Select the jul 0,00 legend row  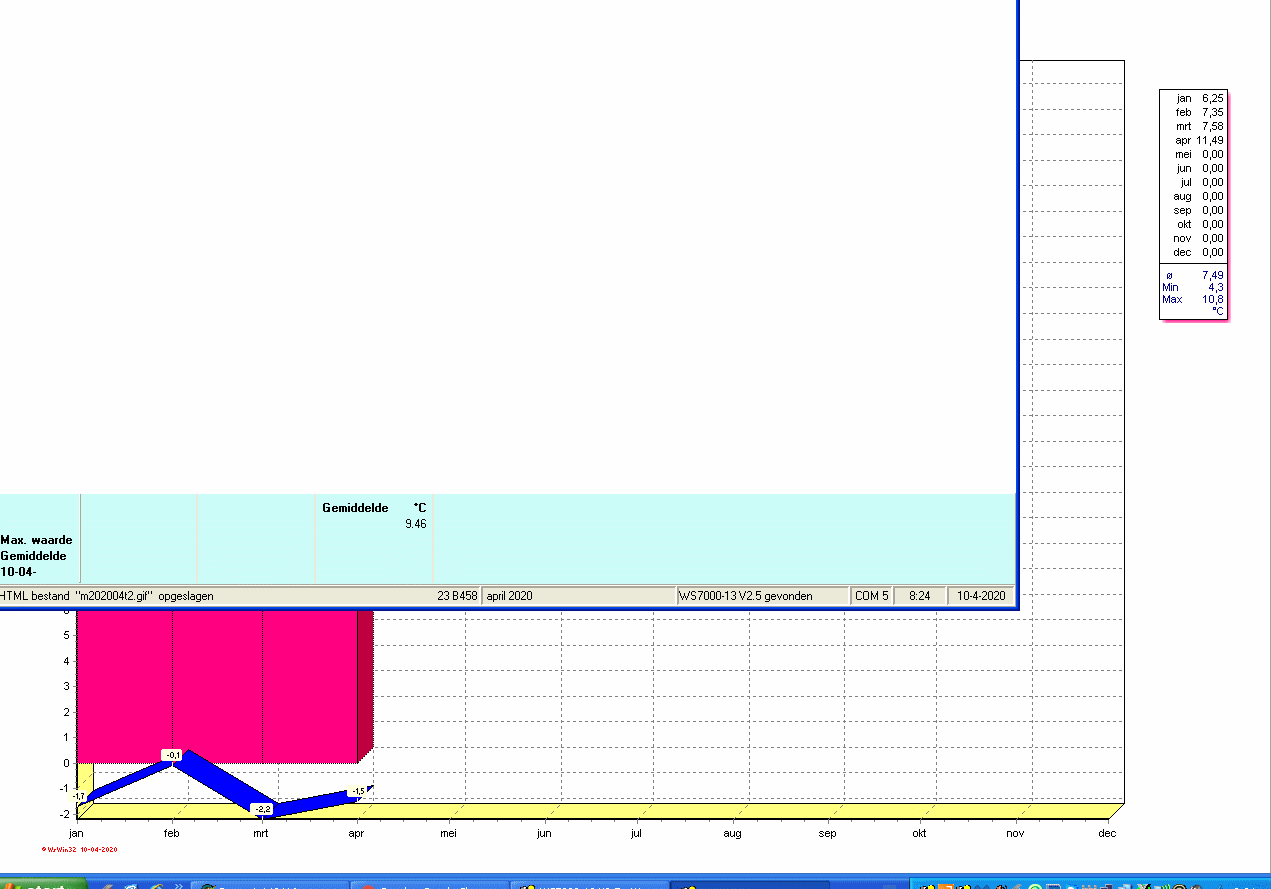[1199, 182]
